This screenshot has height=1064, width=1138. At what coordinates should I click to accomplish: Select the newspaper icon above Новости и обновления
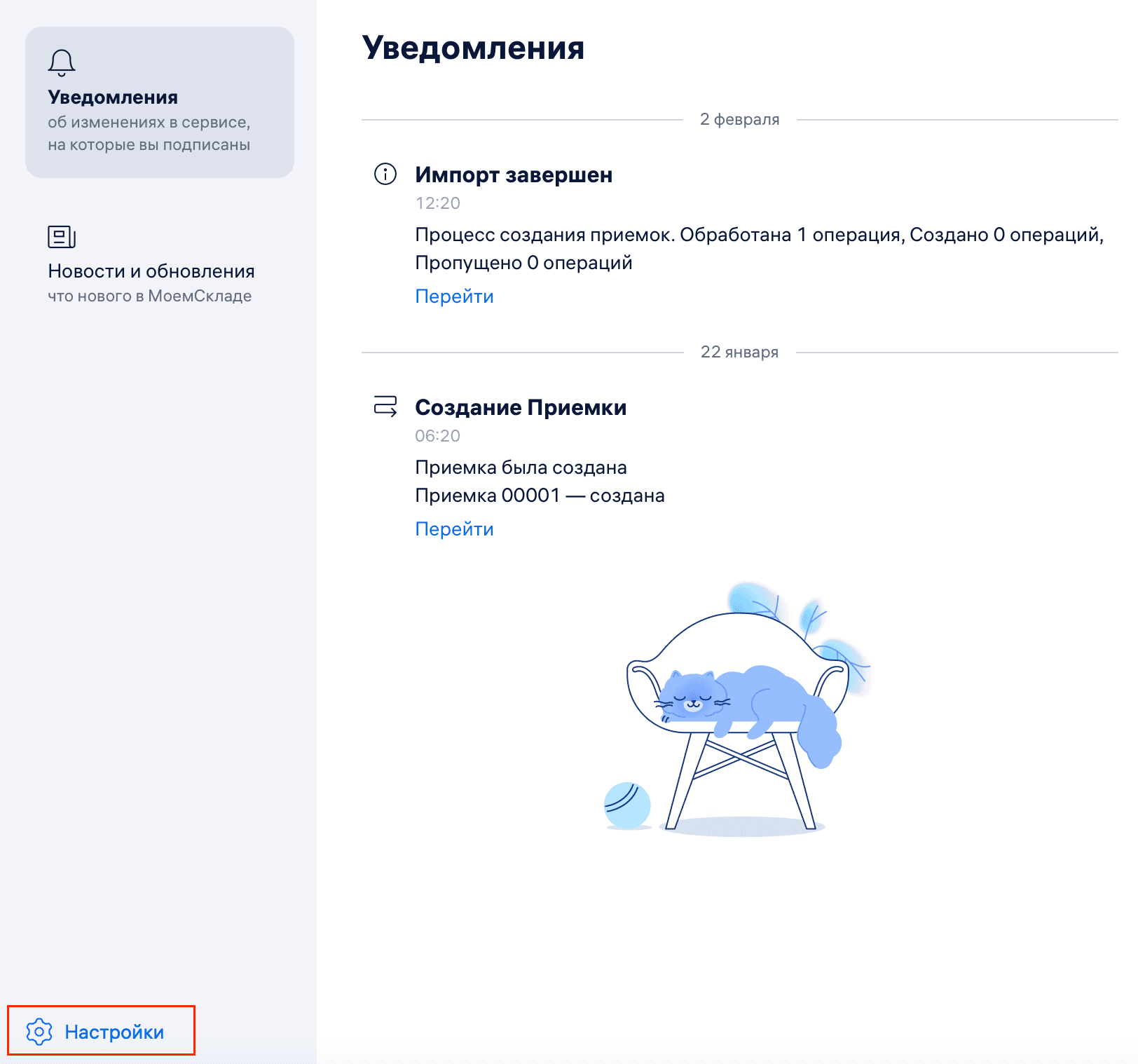[62, 237]
